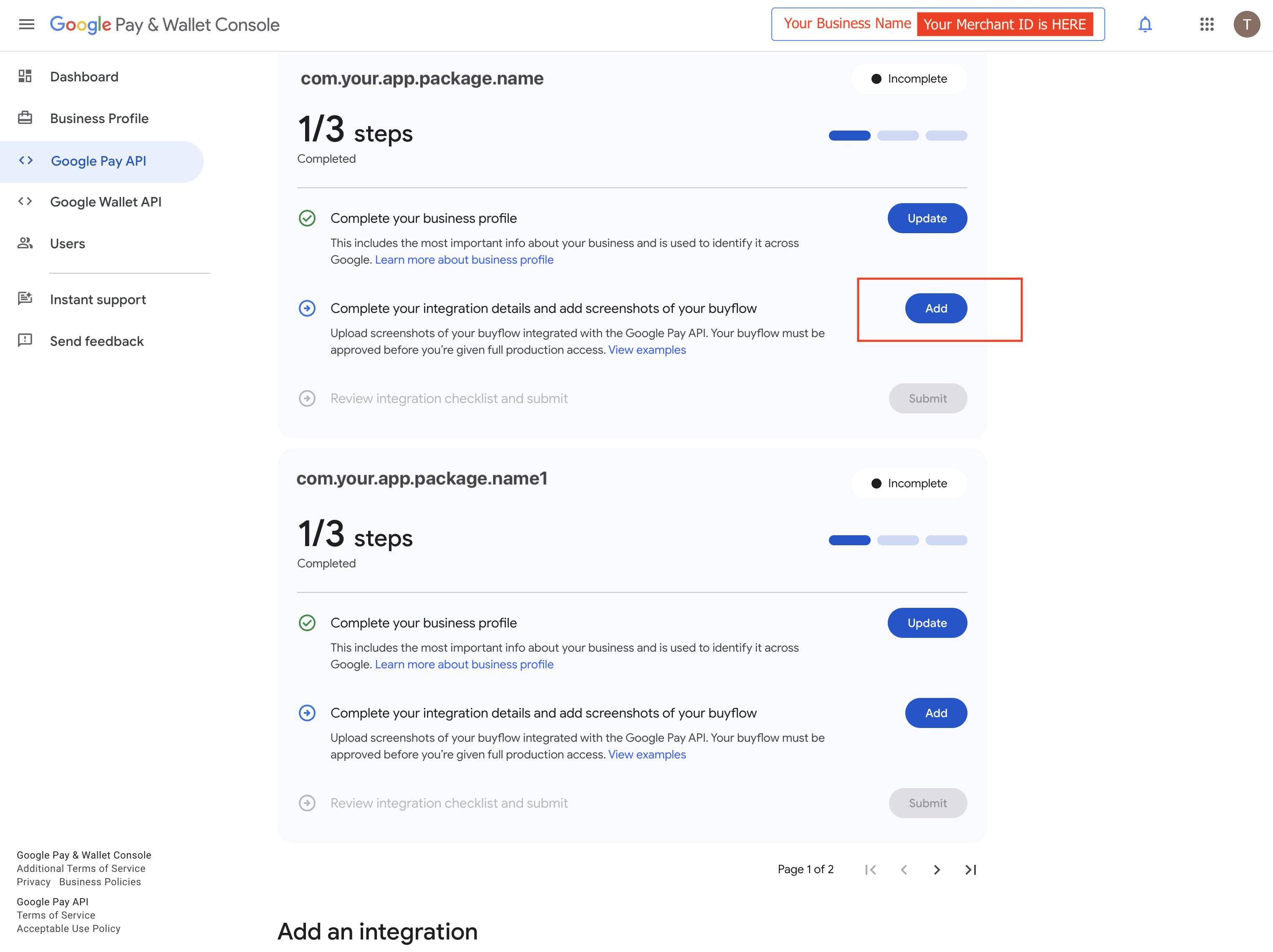Image resolution: width=1273 pixels, height=952 pixels.
Task: Click the Business Profile briefcase icon
Action: (x=25, y=118)
